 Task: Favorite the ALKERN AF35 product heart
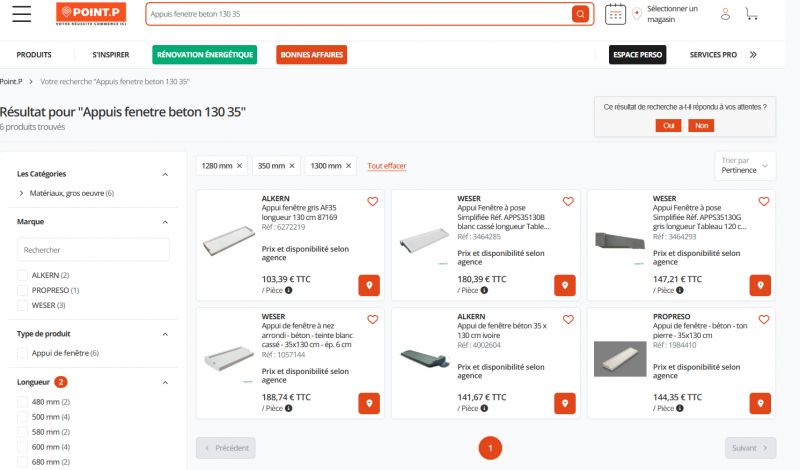coord(373,201)
